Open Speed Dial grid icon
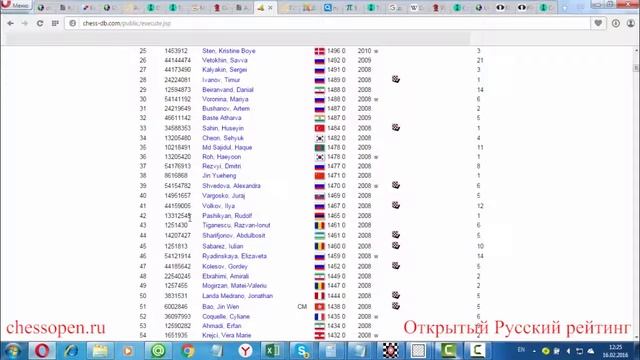Screen dimensions: 640x360 (55, 23)
